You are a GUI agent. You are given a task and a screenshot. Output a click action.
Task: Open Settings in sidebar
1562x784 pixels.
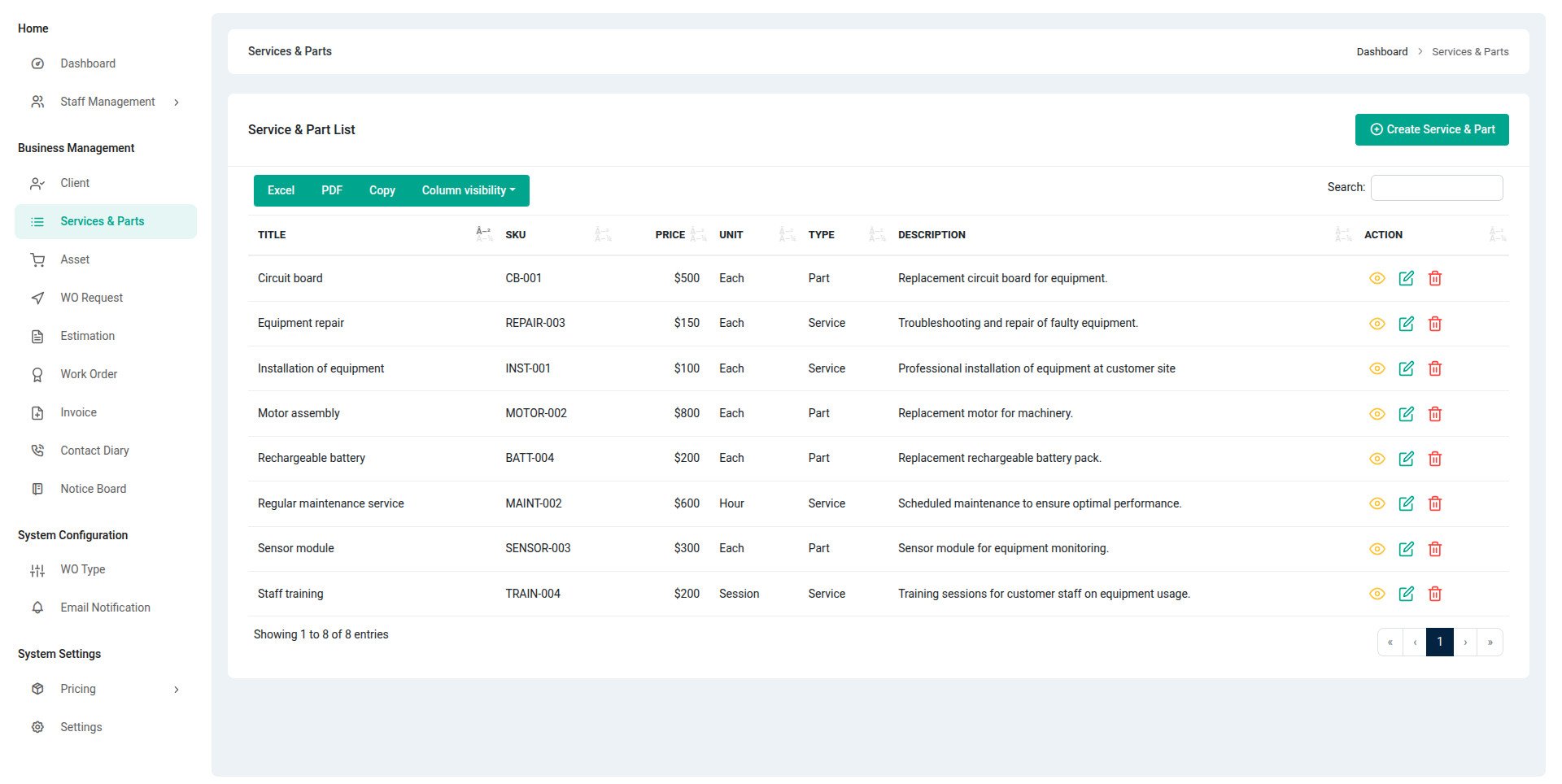106,727
